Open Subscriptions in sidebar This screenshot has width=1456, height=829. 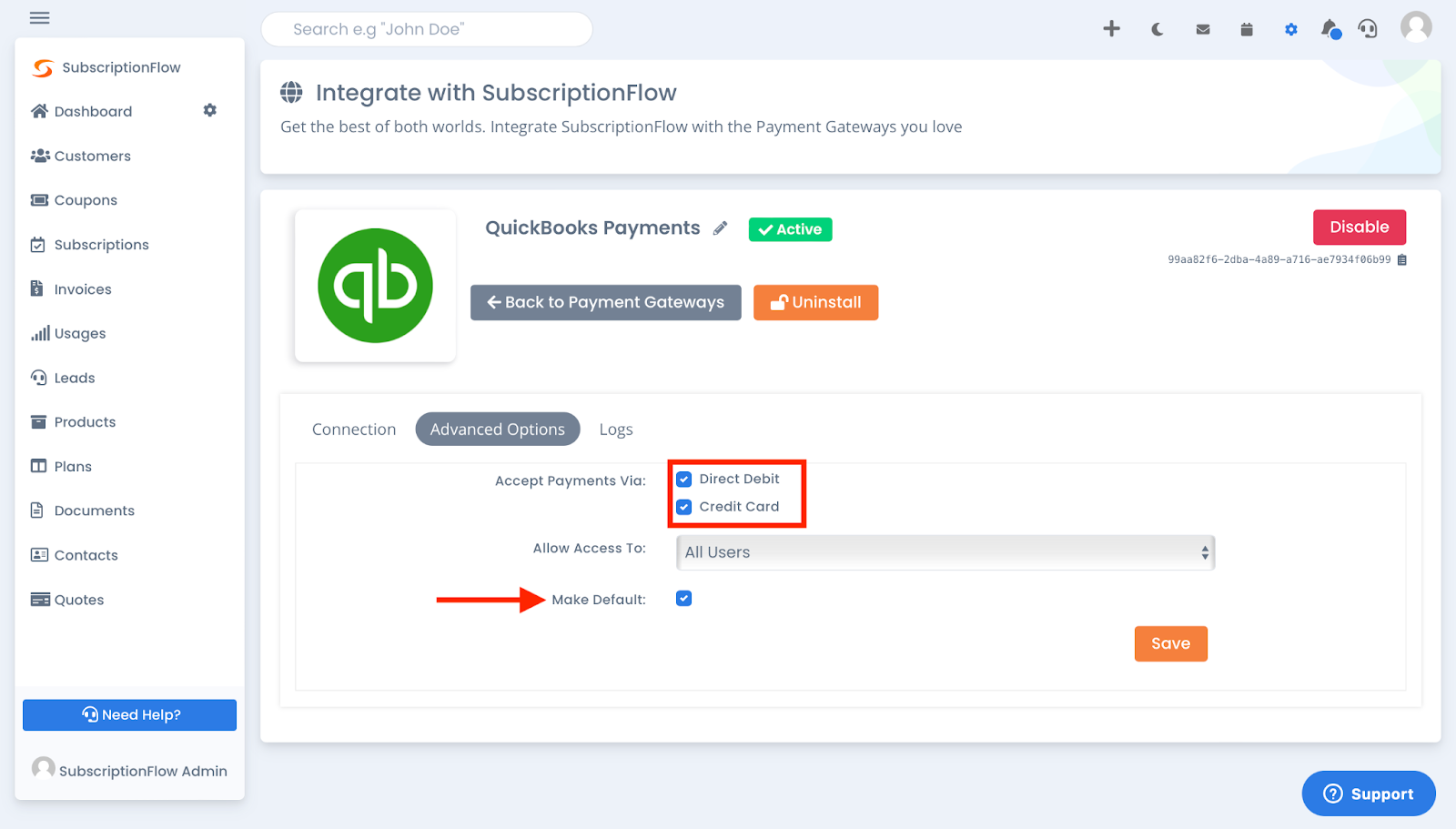coord(89,245)
